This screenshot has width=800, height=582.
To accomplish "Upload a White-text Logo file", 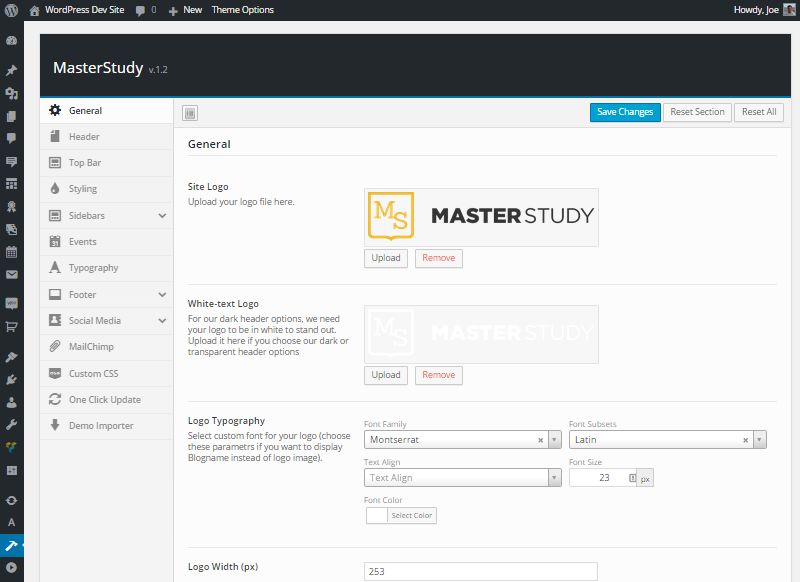I will (x=386, y=375).
